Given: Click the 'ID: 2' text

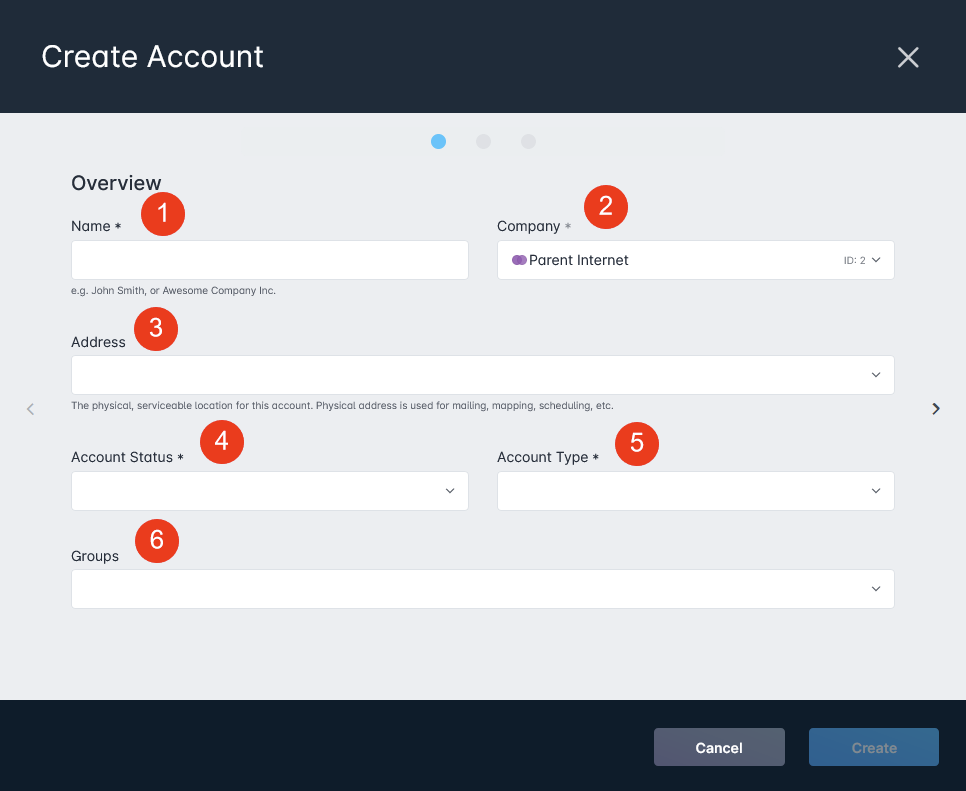Looking at the screenshot, I should [x=854, y=261].
